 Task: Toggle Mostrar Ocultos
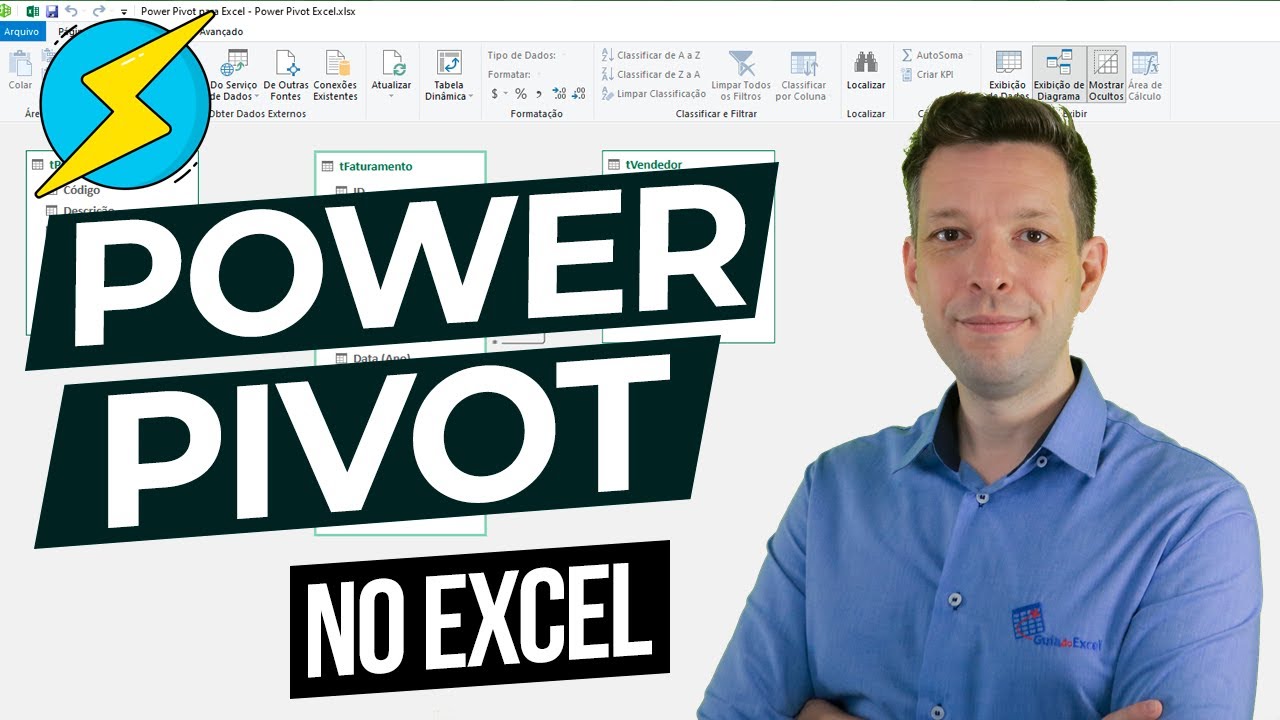point(1106,76)
